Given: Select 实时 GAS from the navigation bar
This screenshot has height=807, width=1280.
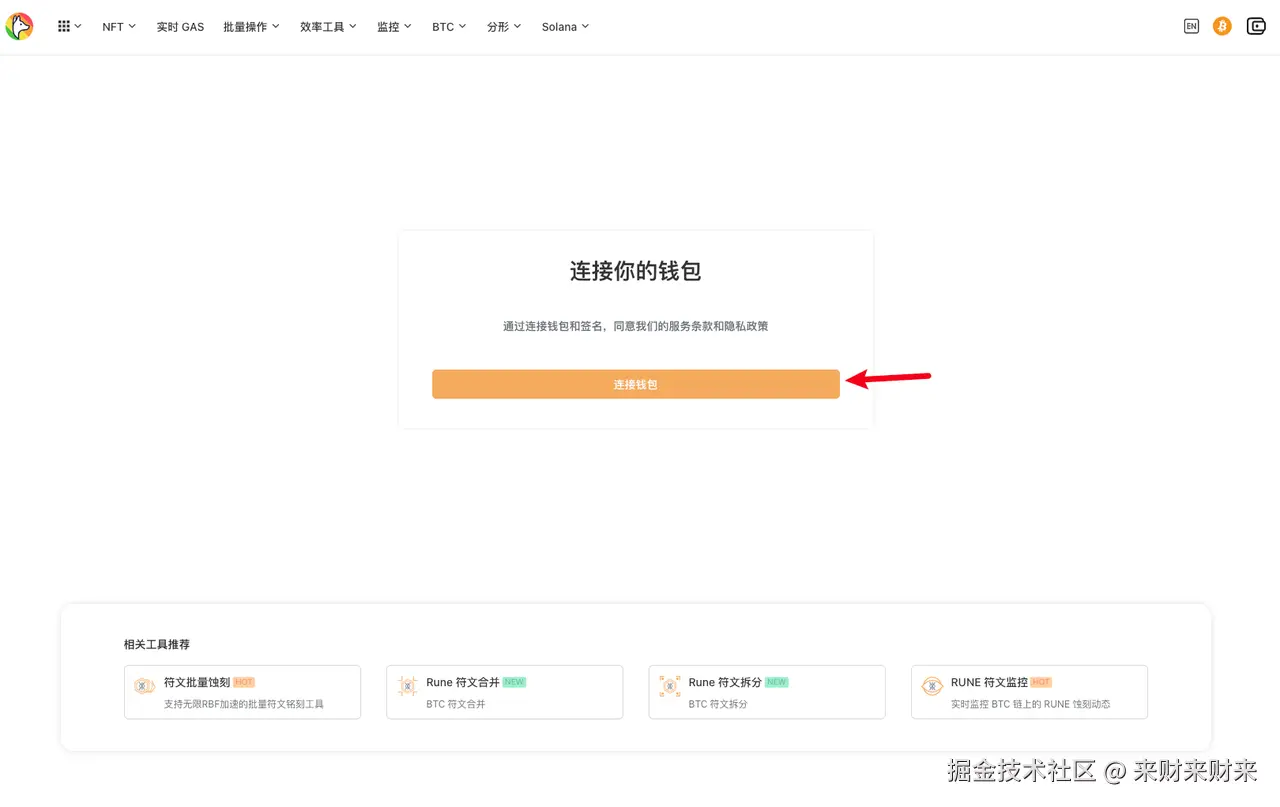Looking at the screenshot, I should pyautogui.click(x=180, y=27).
